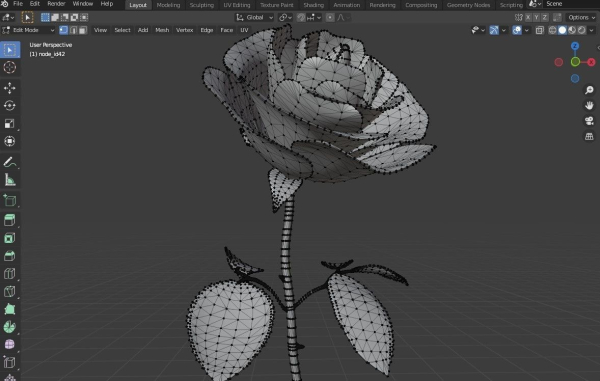Viewport: 600px width, 381px height.
Task: Open the UV menu
Action: pyautogui.click(x=244, y=30)
